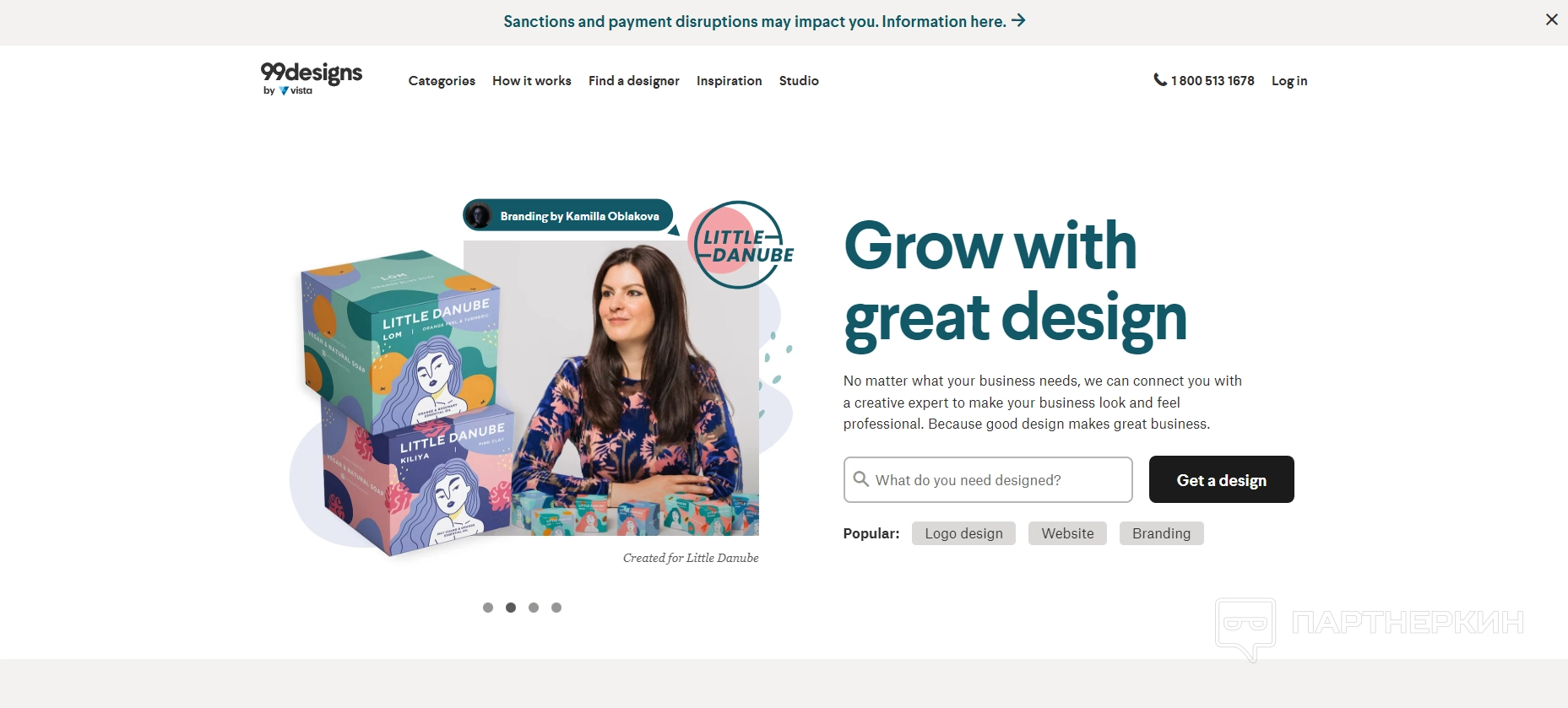Click the phone icon beside 1 800 513 1678
Image resolution: width=1568 pixels, height=708 pixels.
coord(1160,79)
